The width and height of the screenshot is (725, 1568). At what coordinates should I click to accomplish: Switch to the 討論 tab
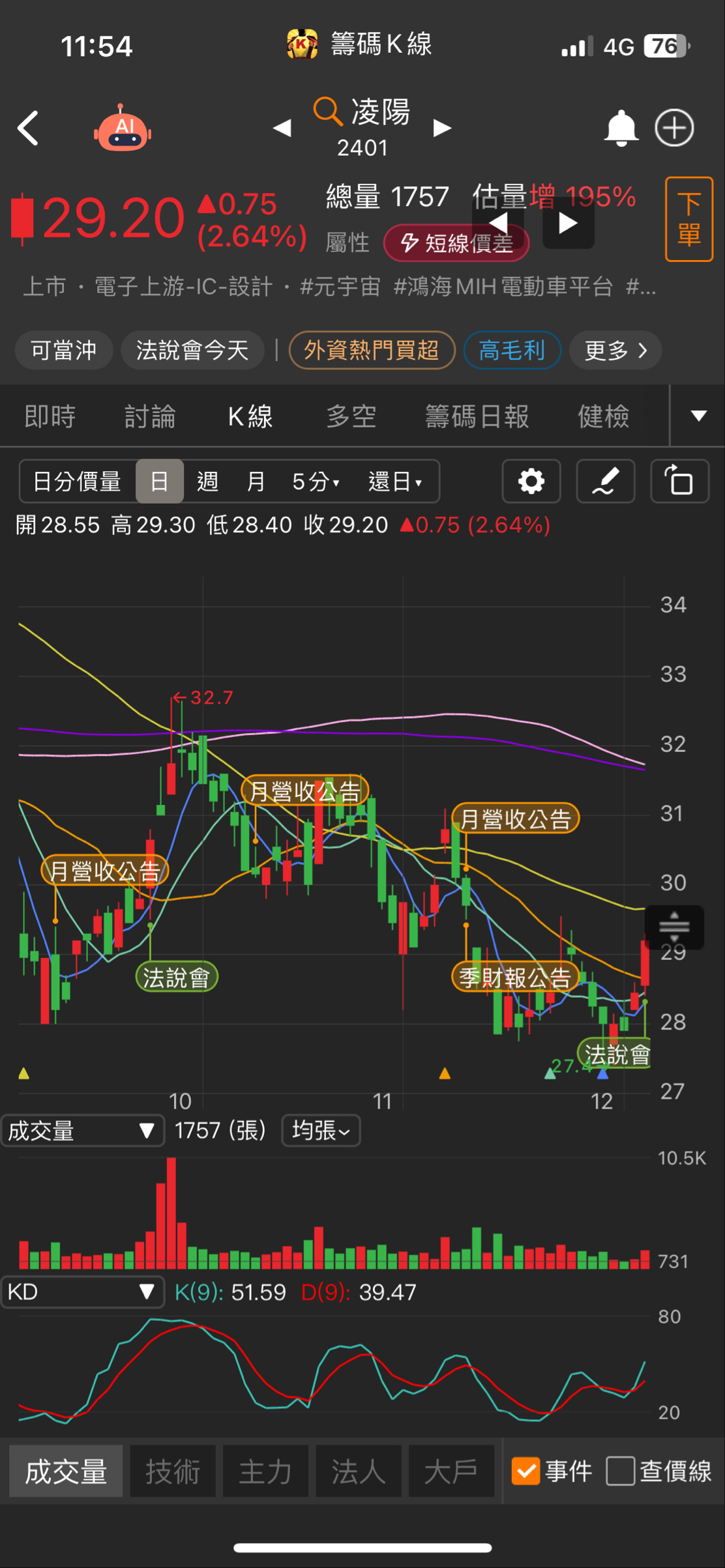[150, 416]
